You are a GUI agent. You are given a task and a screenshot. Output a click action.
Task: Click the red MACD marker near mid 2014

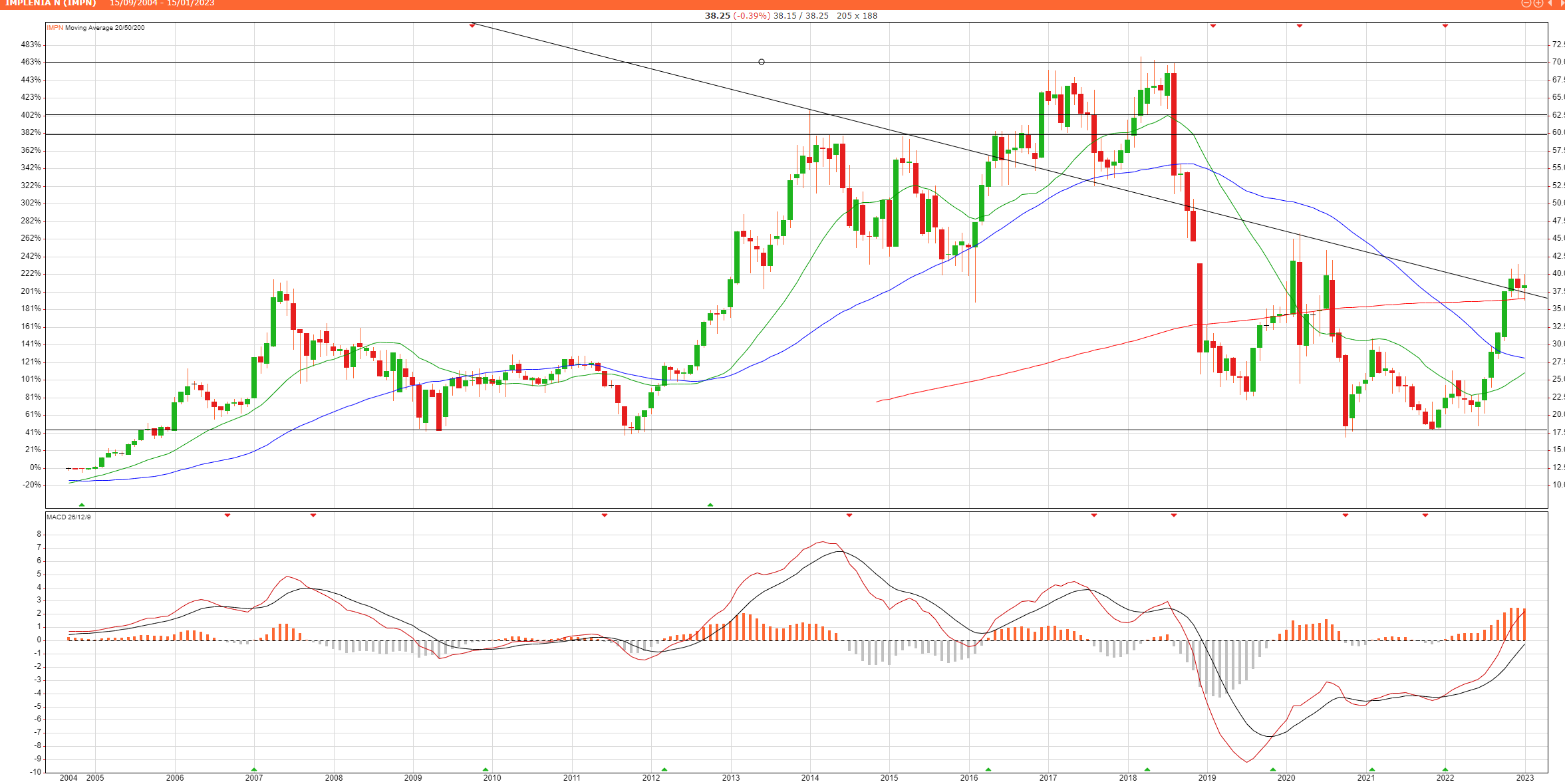[x=849, y=515]
